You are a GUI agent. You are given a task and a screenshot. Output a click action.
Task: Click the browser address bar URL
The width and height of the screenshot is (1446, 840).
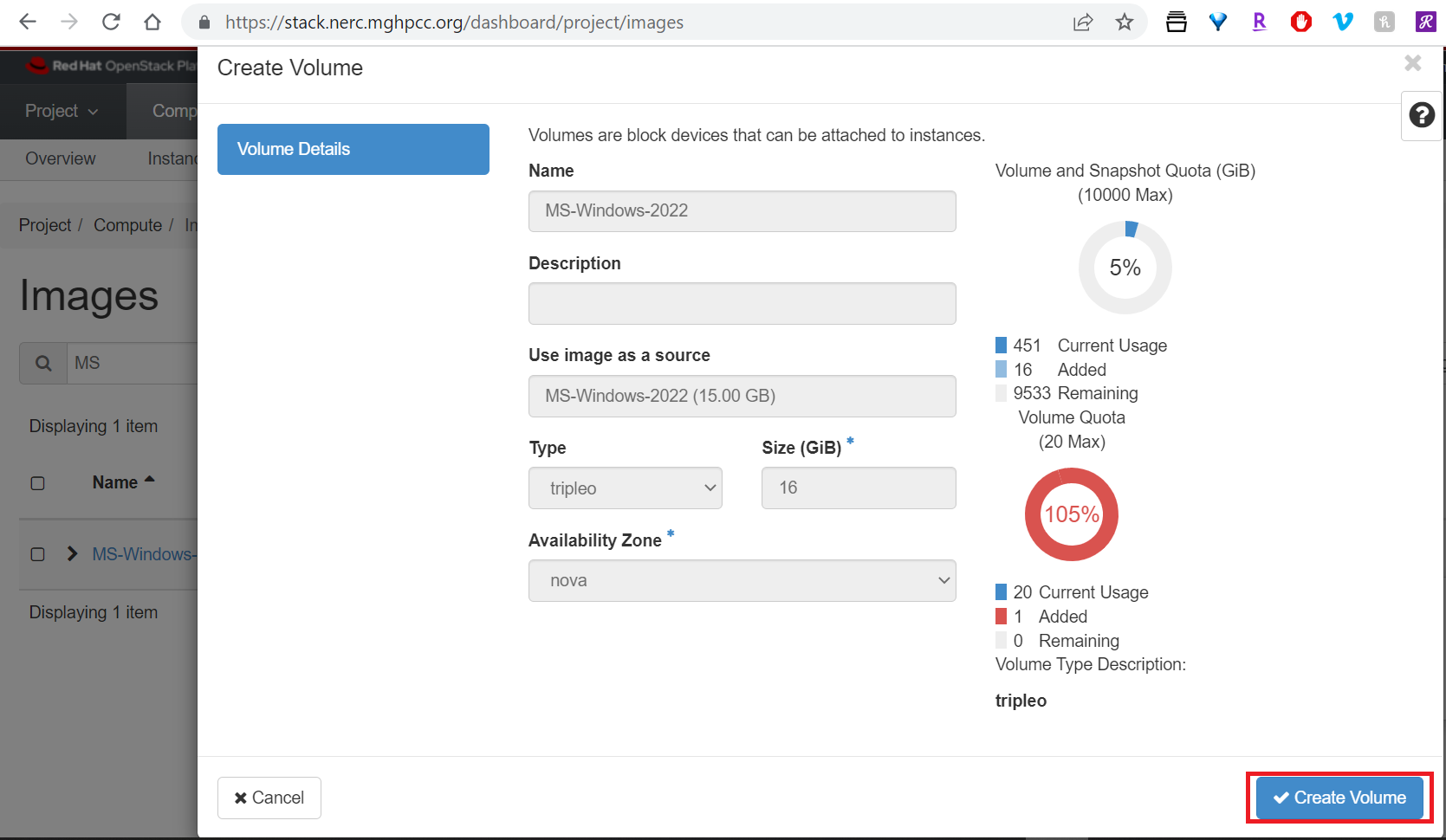click(455, 23)
